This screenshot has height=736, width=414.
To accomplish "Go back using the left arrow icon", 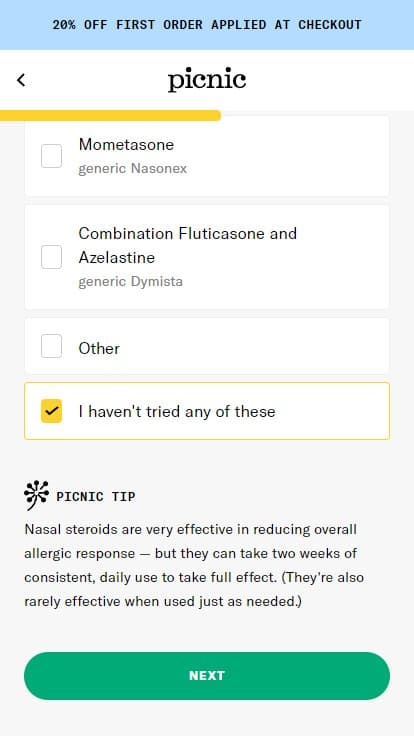I will [x=21, y=80].
